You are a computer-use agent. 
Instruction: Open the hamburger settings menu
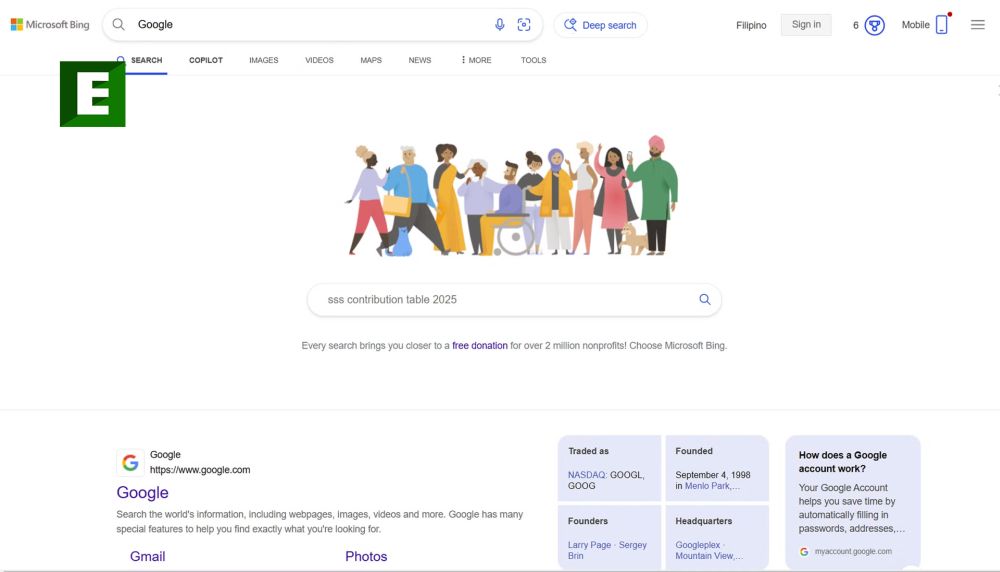[978, 25]
